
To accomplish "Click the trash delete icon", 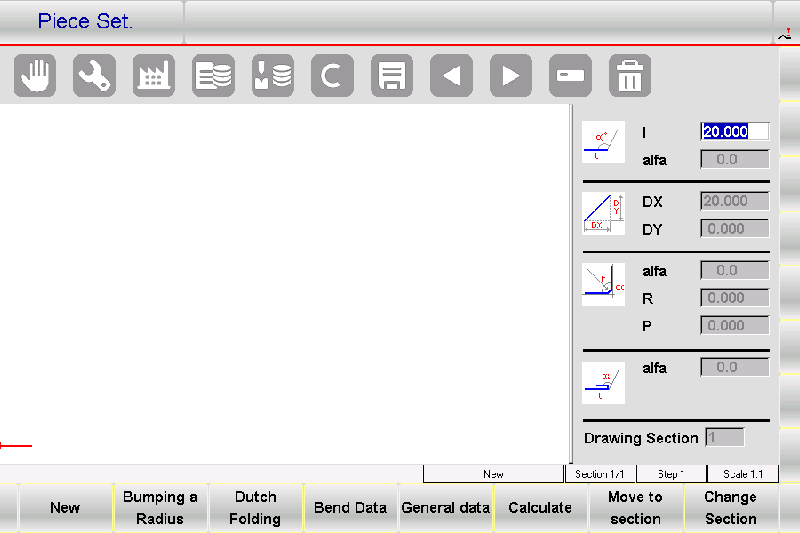I will [x=630, y=75].
